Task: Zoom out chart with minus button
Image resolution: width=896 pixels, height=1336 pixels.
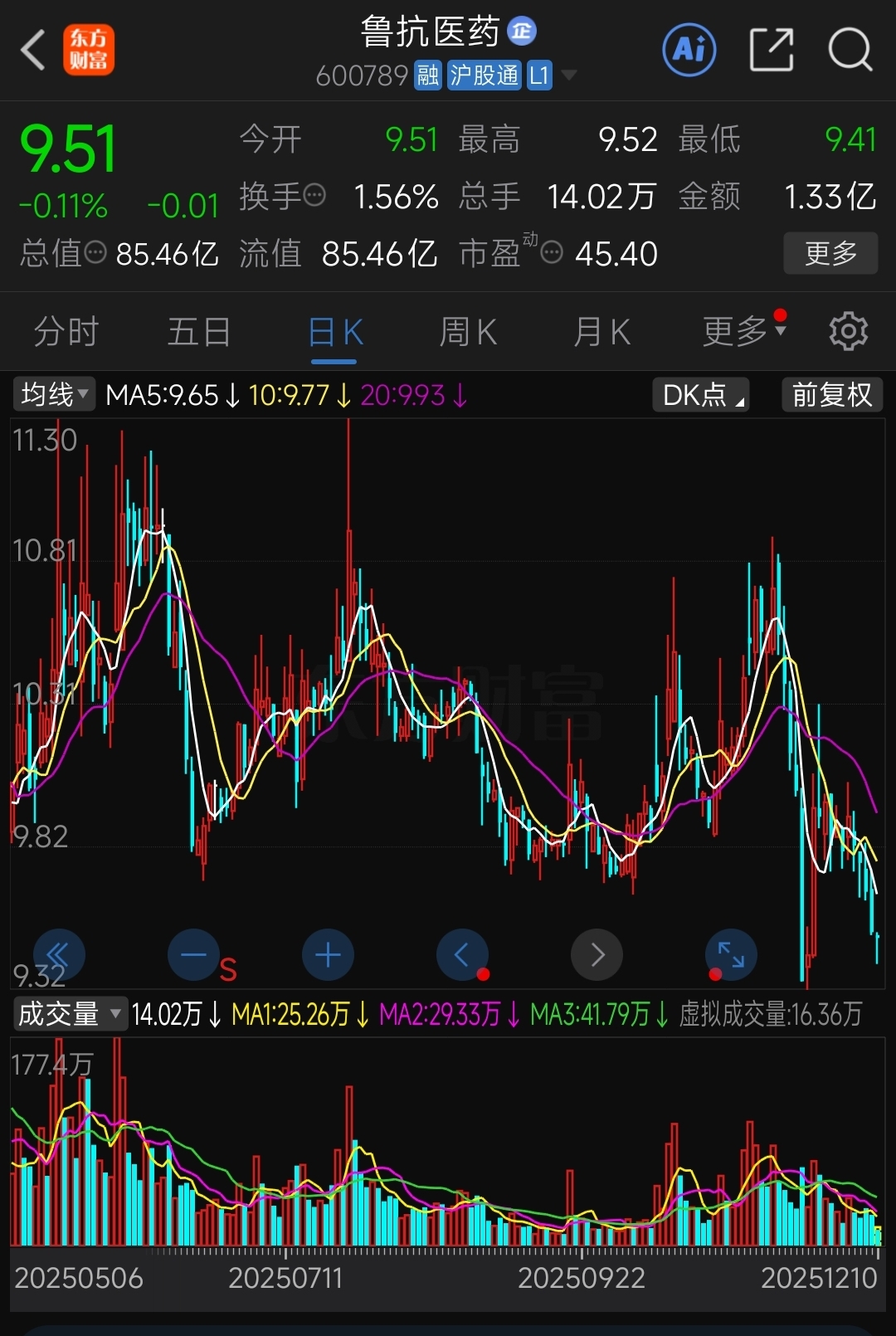Action: pyautogui.click(x=193, y=954)
